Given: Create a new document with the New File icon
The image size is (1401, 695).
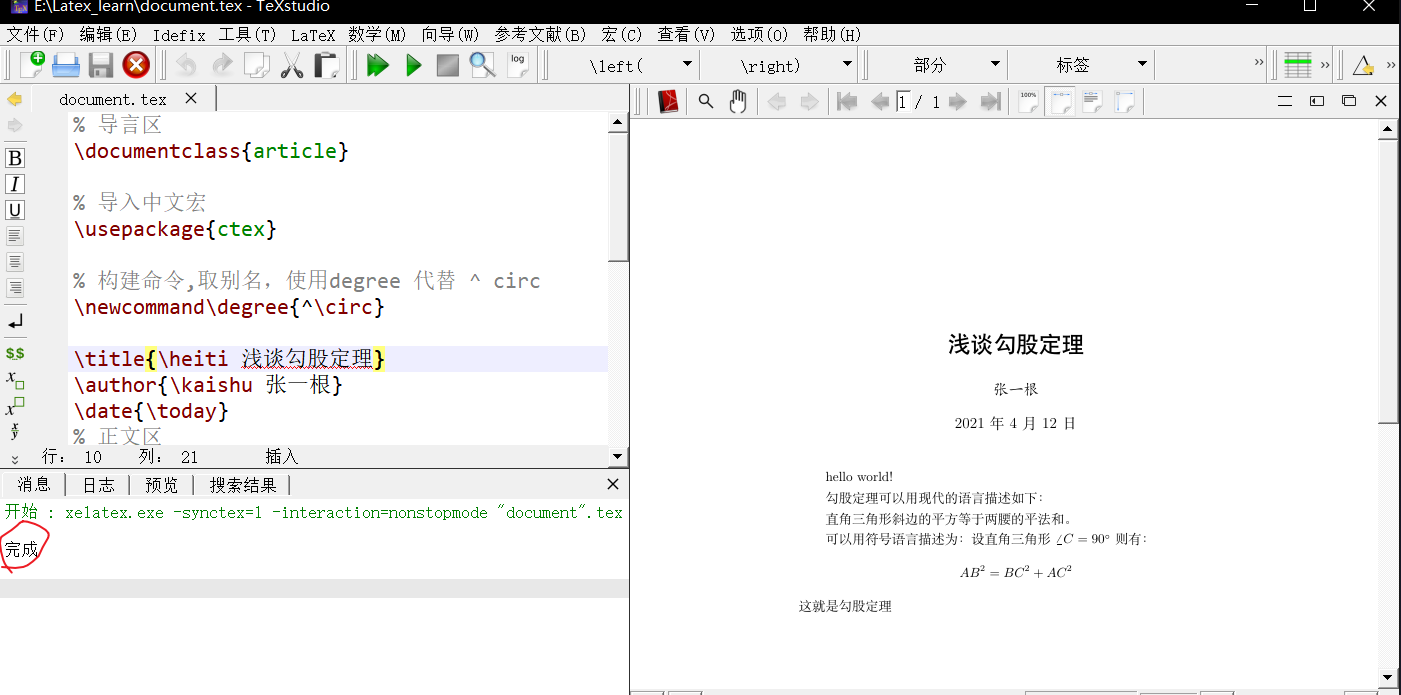Looking at the screenshot, I should pos(33,65).
